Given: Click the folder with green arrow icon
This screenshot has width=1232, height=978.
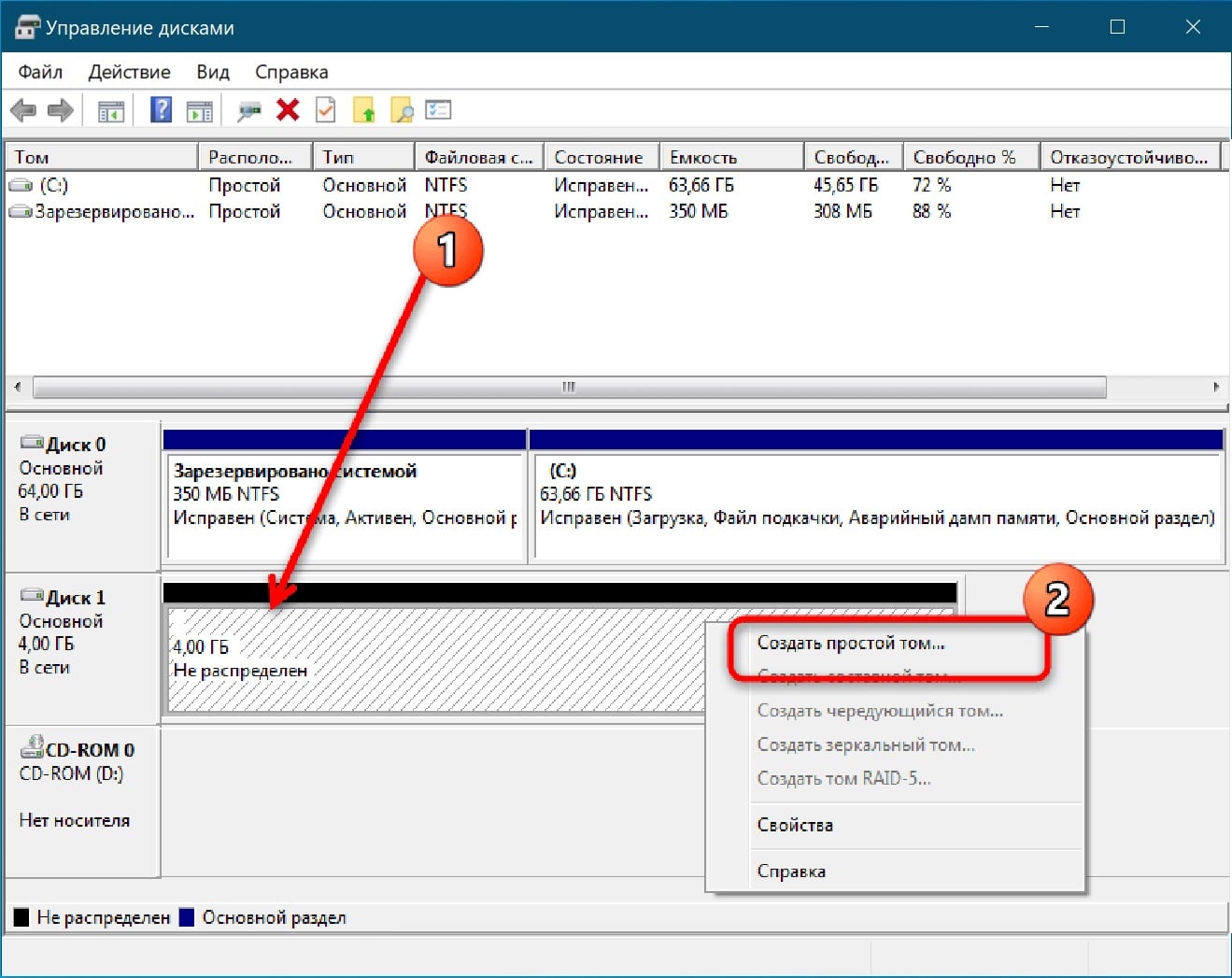Looking at the screenshot, I should [363, 111].
